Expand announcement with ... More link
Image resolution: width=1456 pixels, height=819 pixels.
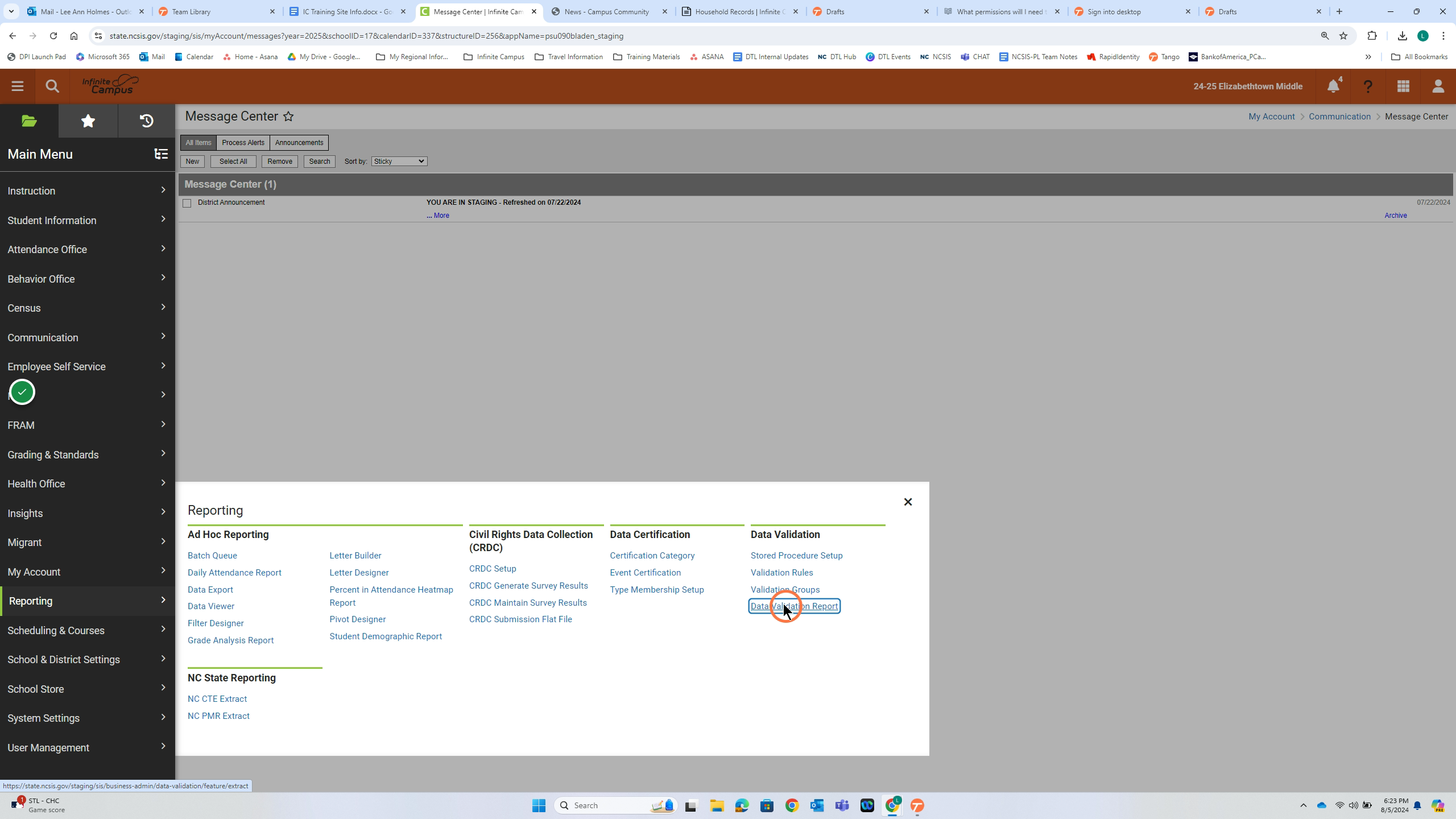tap(438, 216)
